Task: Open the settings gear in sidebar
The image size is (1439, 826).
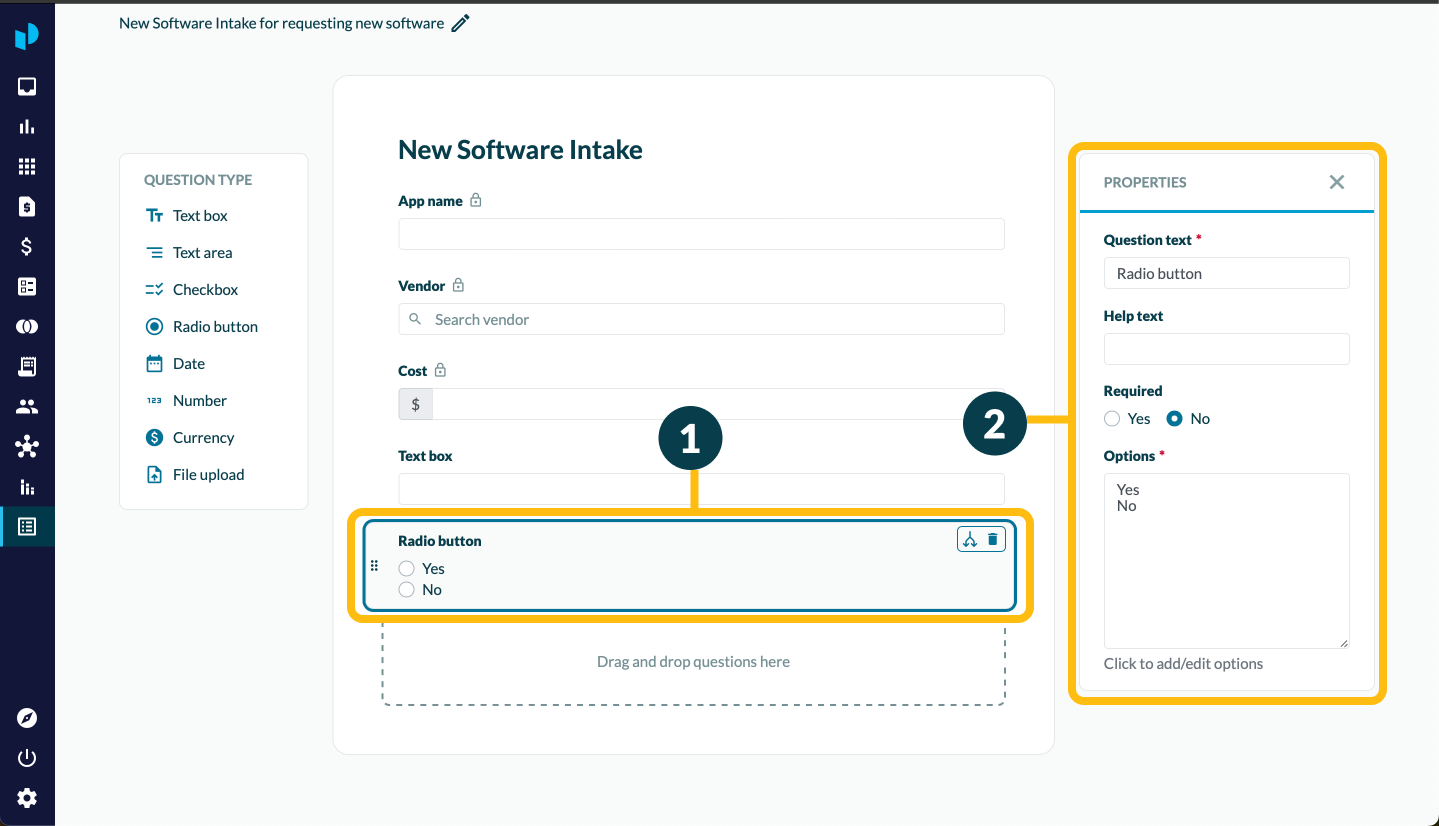Action: [x=27, y=798]
